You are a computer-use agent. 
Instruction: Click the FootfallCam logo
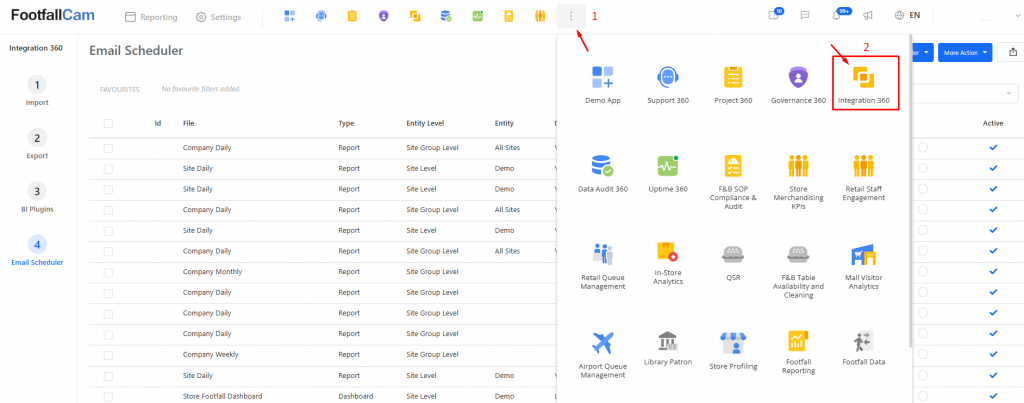point(53,16)
